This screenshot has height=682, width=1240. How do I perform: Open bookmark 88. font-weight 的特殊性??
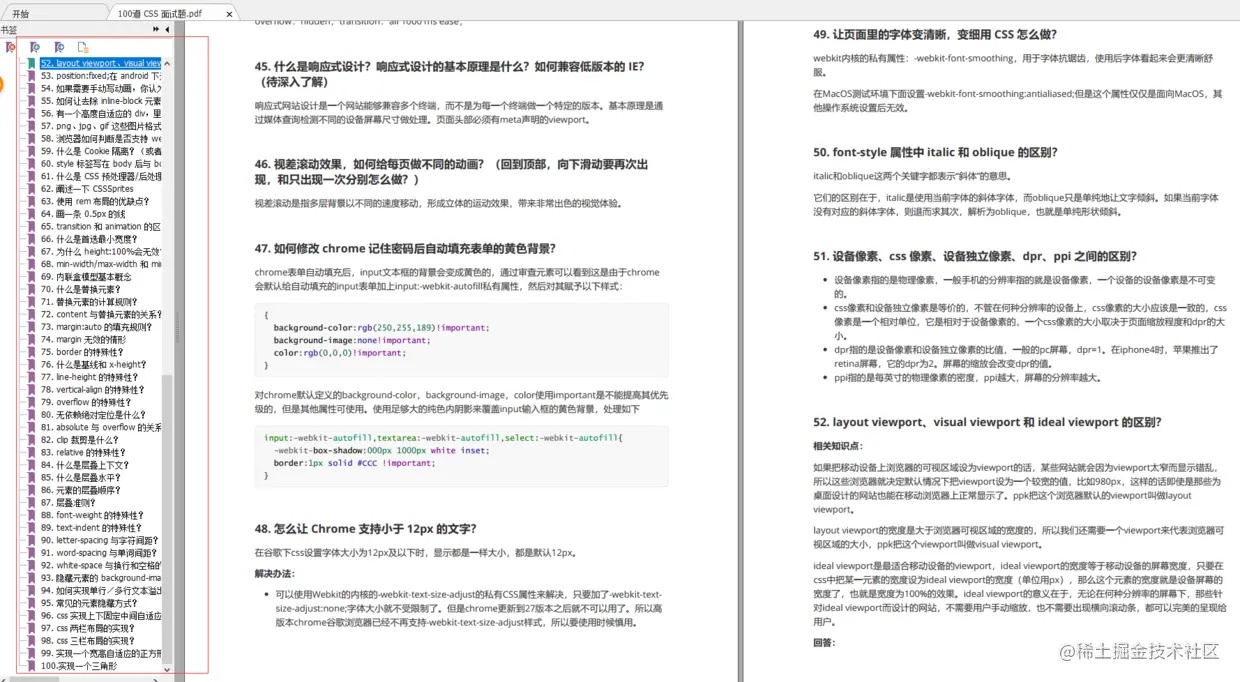(x=92, y=516)
